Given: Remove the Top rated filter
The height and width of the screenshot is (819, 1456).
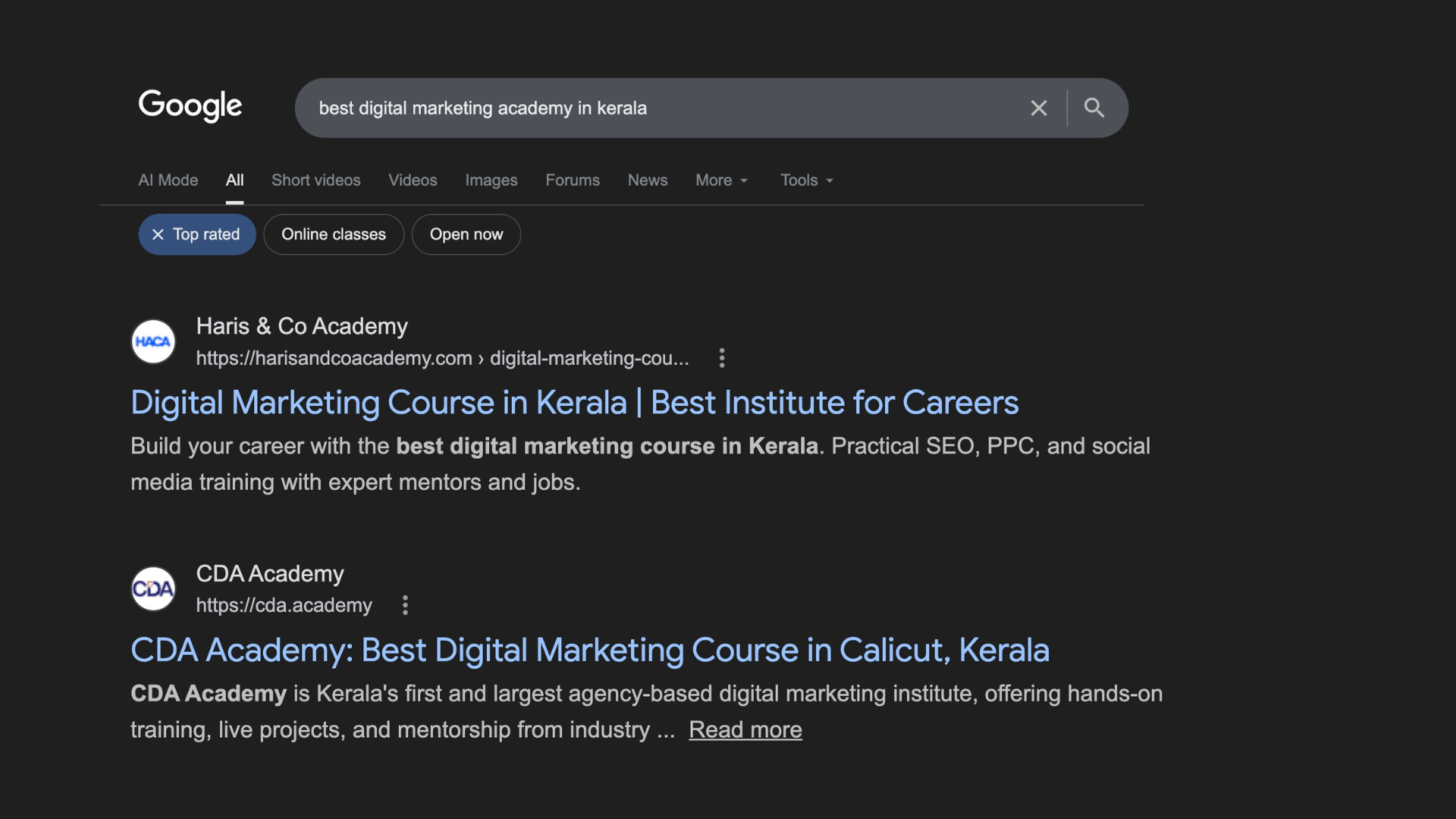Looking at the screenshot, I should tap(158, 235).
